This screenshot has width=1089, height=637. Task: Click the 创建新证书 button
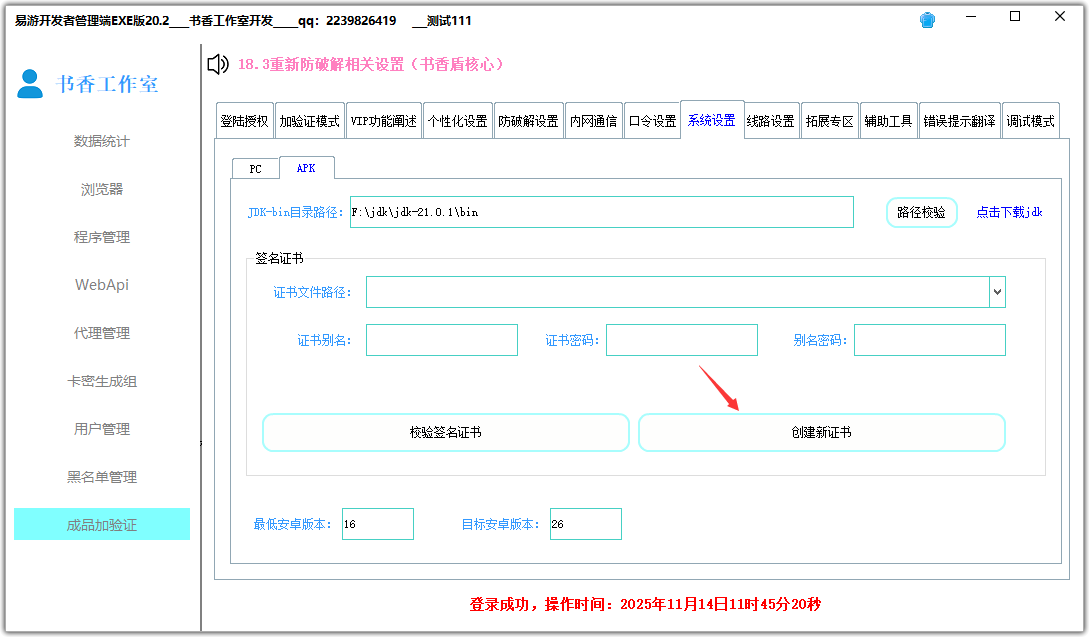822,432
